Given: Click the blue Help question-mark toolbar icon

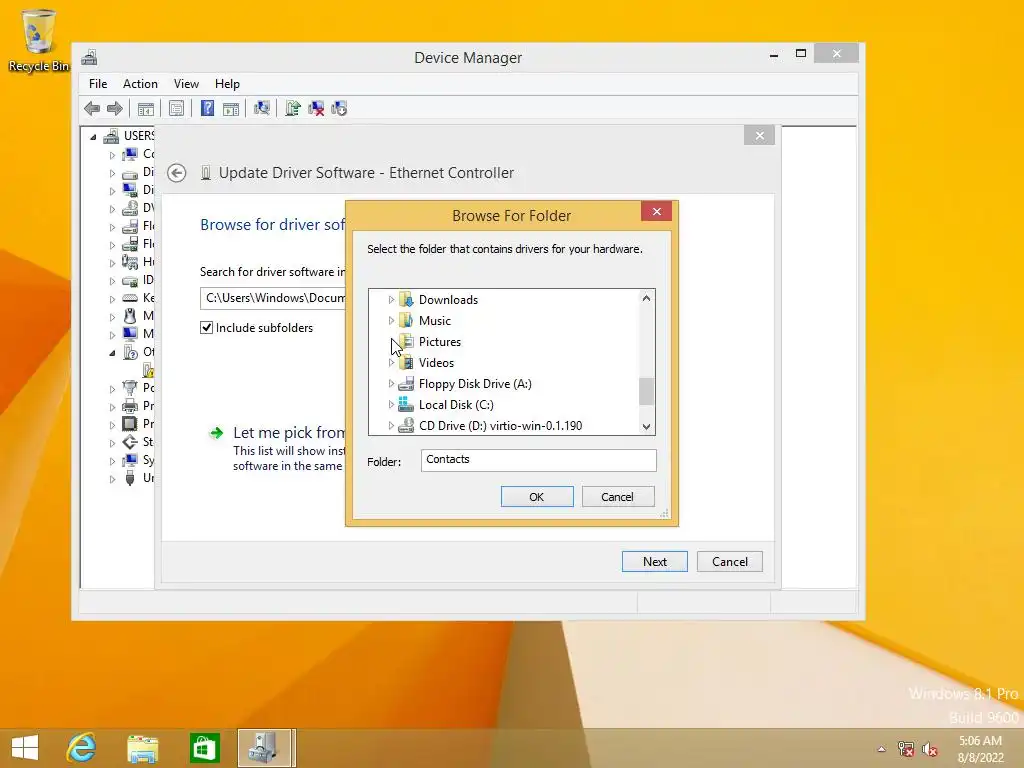Looking at the screenshot, I should 207,108.
